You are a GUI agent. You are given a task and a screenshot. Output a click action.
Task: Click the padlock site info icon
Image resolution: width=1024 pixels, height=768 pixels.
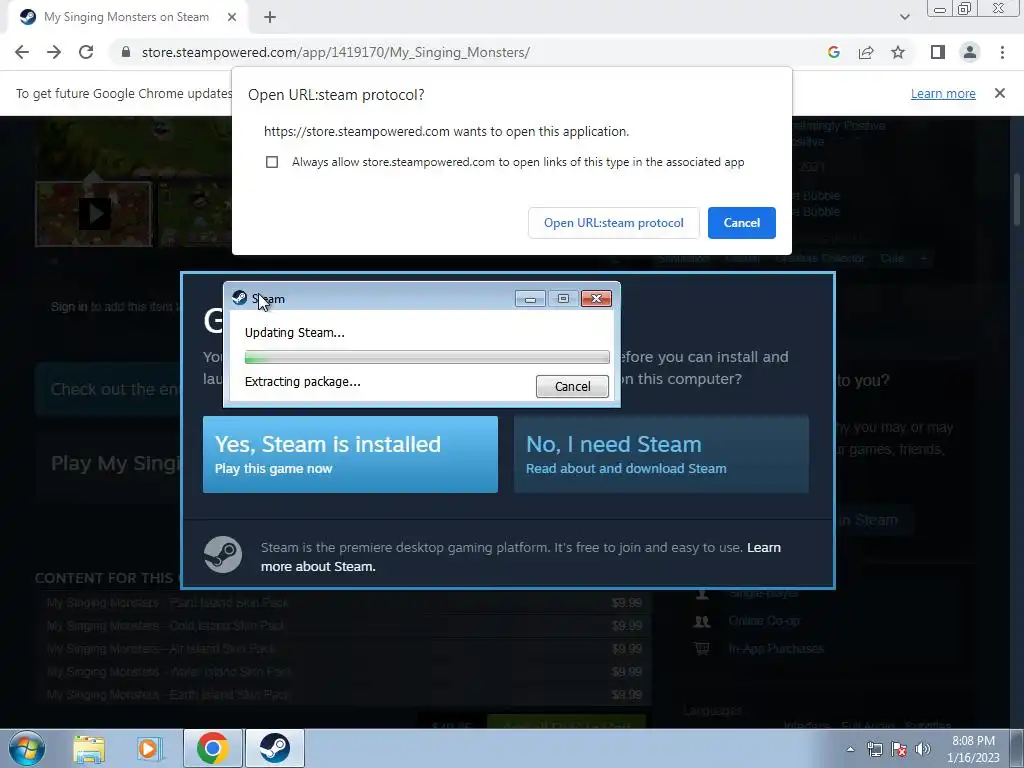pos(126,52)
